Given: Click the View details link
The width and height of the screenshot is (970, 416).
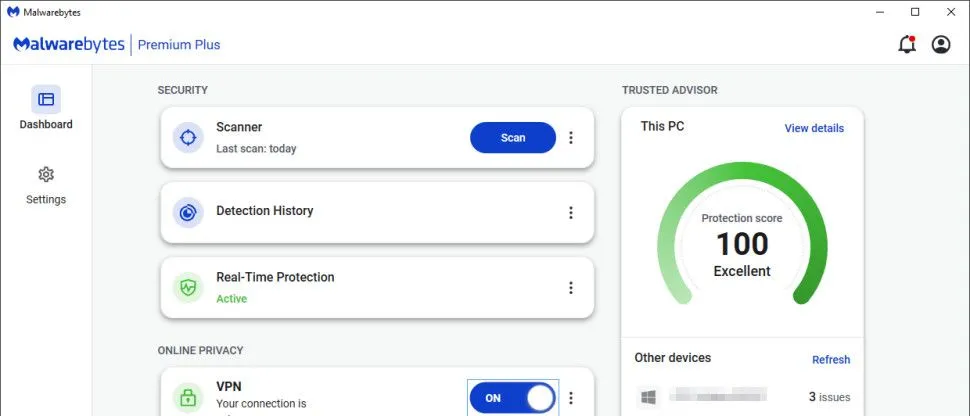Looking at the screenshot, I should (814, 128).
